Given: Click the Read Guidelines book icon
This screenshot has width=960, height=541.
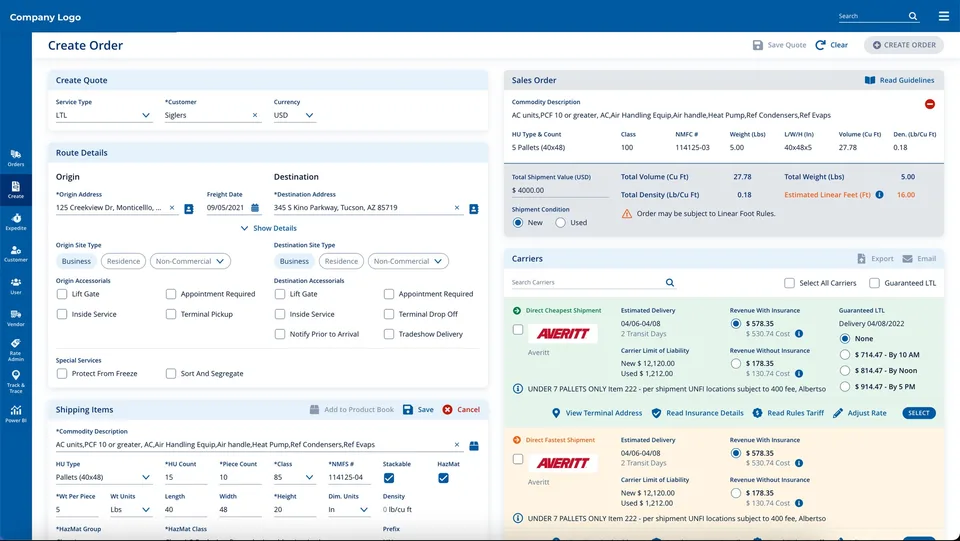Looking at the screenshot, I should click(x=869, y=80).
